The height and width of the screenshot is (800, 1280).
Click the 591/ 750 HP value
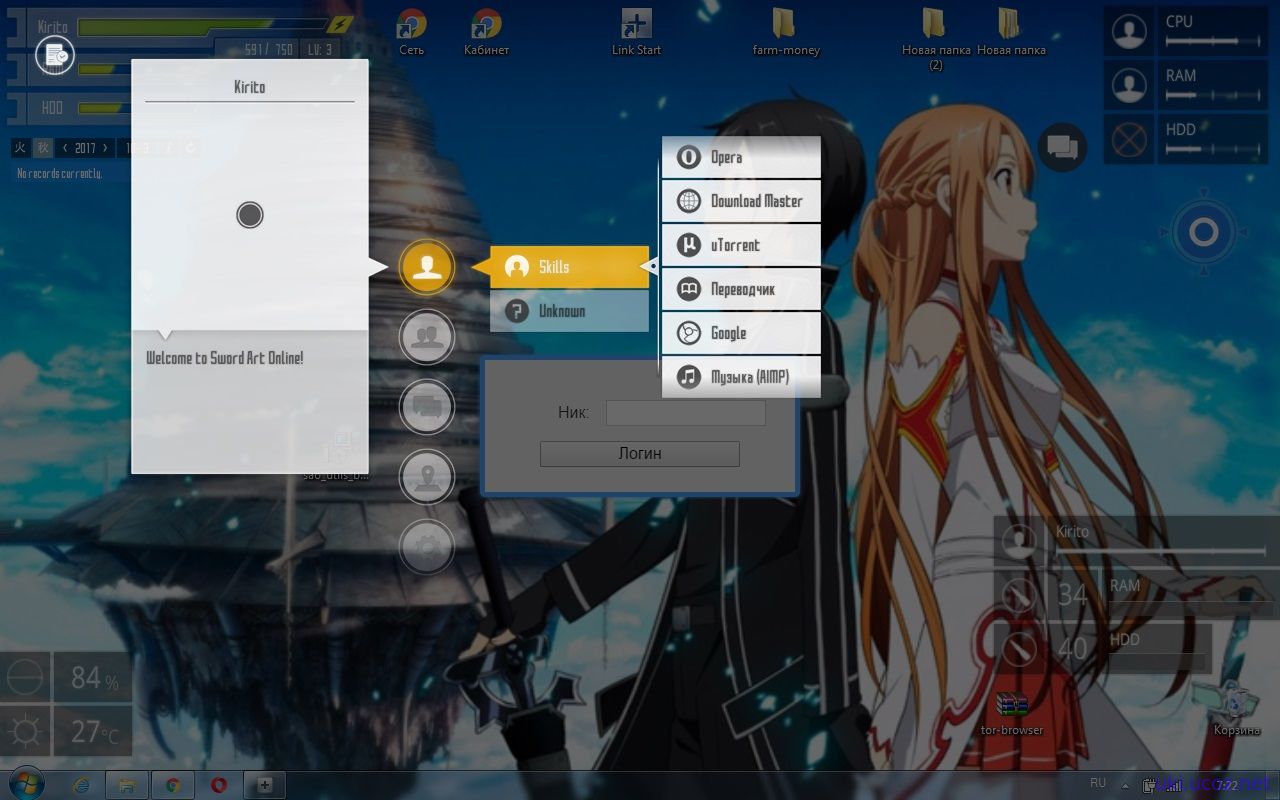point(269,49)
